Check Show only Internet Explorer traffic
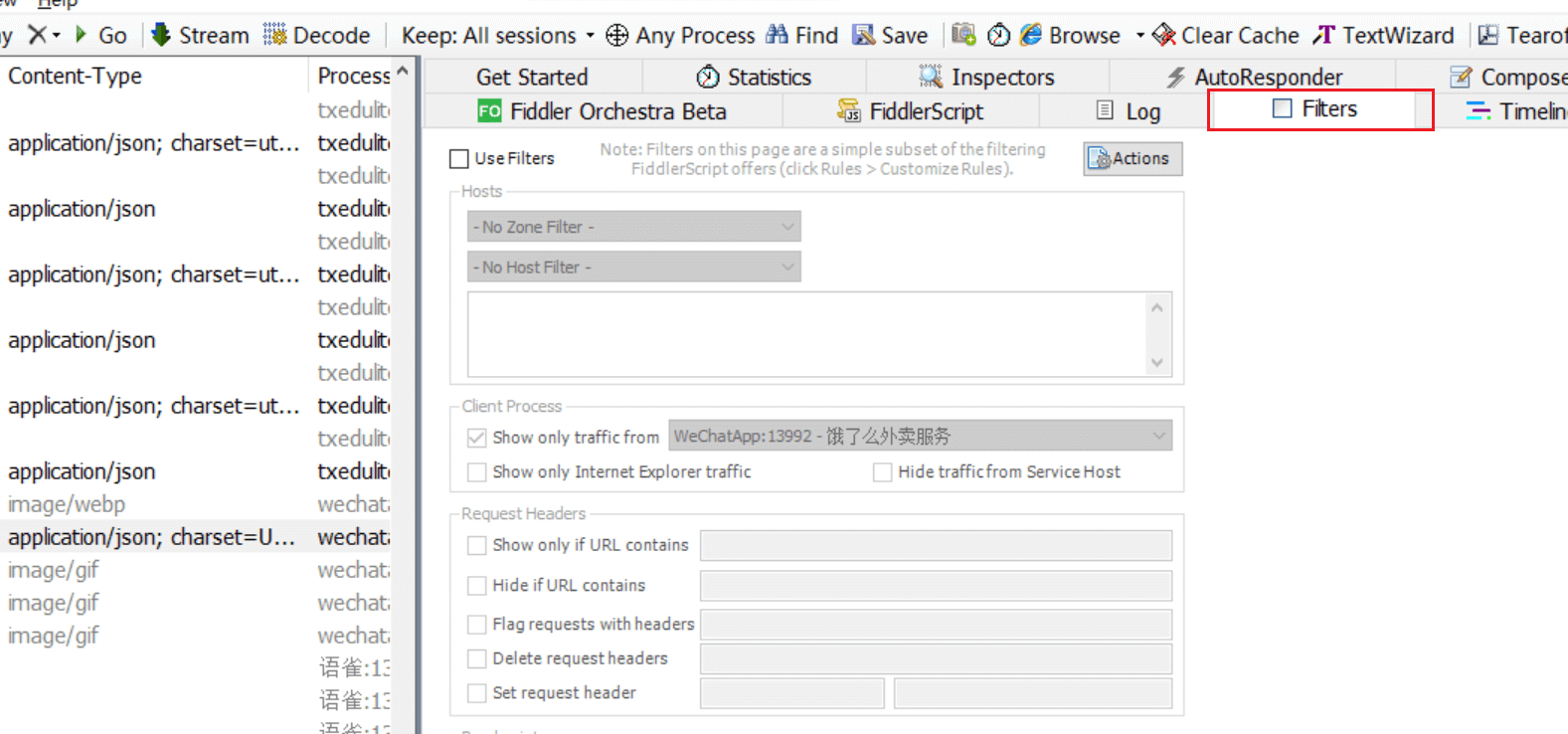 coord(477,471)
